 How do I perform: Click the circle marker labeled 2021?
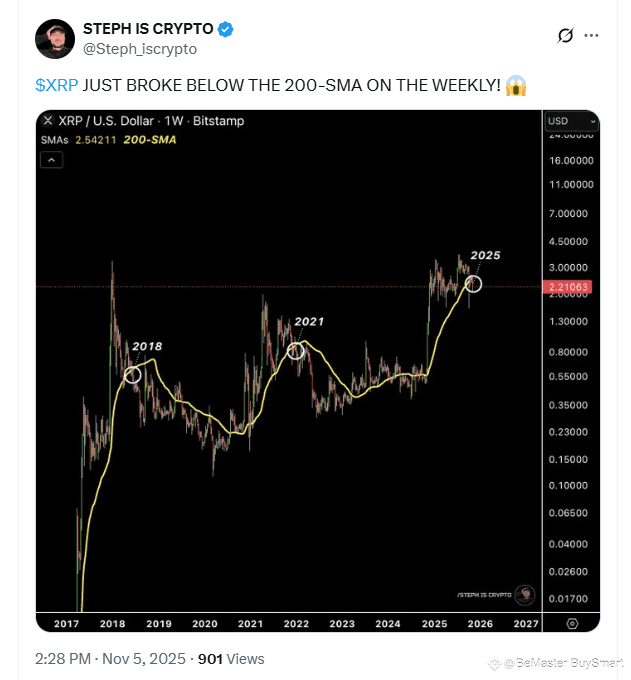296,350
